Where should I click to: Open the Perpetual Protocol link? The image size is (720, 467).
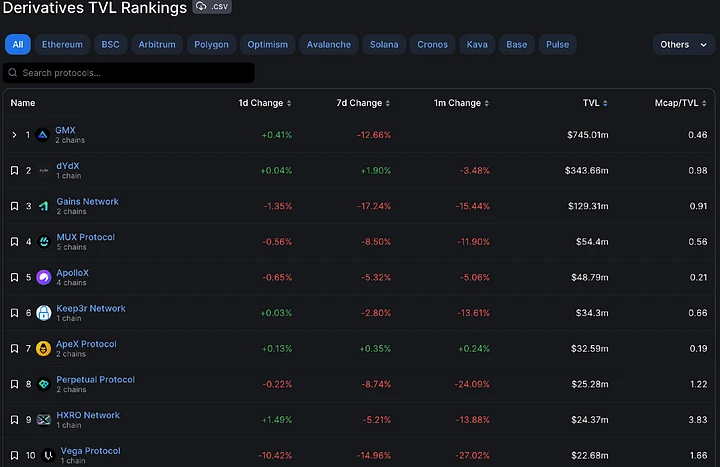point(96,380)
